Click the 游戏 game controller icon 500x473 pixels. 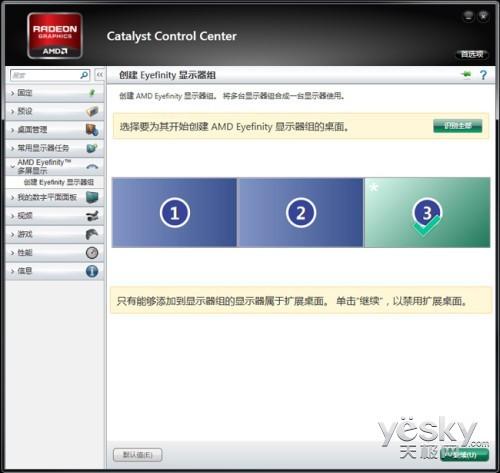[x=92, y=234]
